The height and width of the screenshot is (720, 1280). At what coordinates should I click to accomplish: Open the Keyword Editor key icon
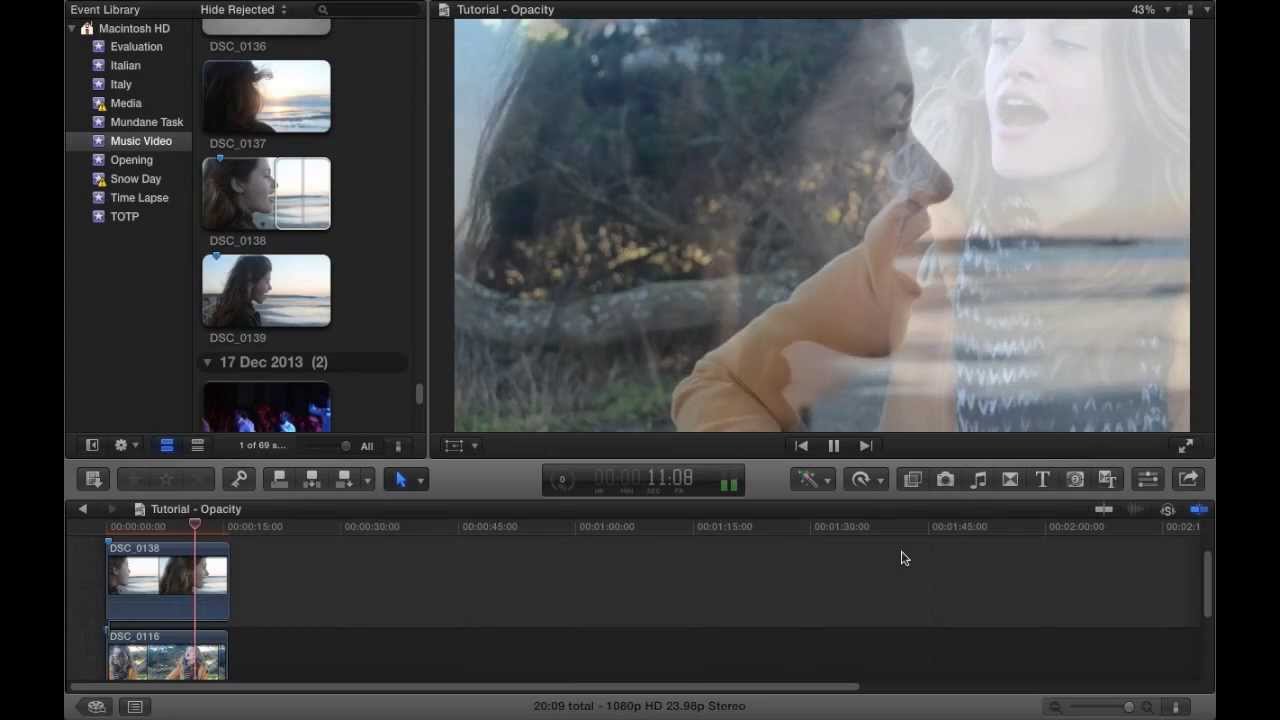pyautogui.click(x=239, y=480)
